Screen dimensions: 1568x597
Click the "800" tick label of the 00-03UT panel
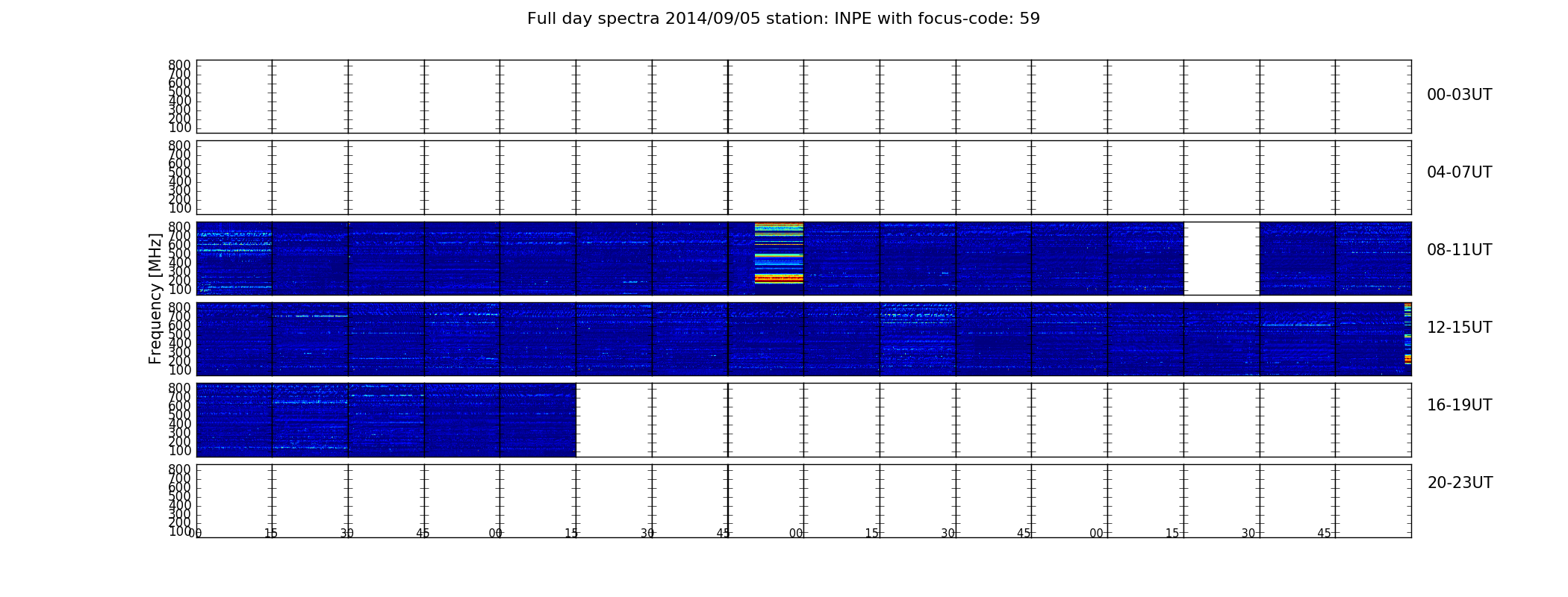(x=179, y=65)
